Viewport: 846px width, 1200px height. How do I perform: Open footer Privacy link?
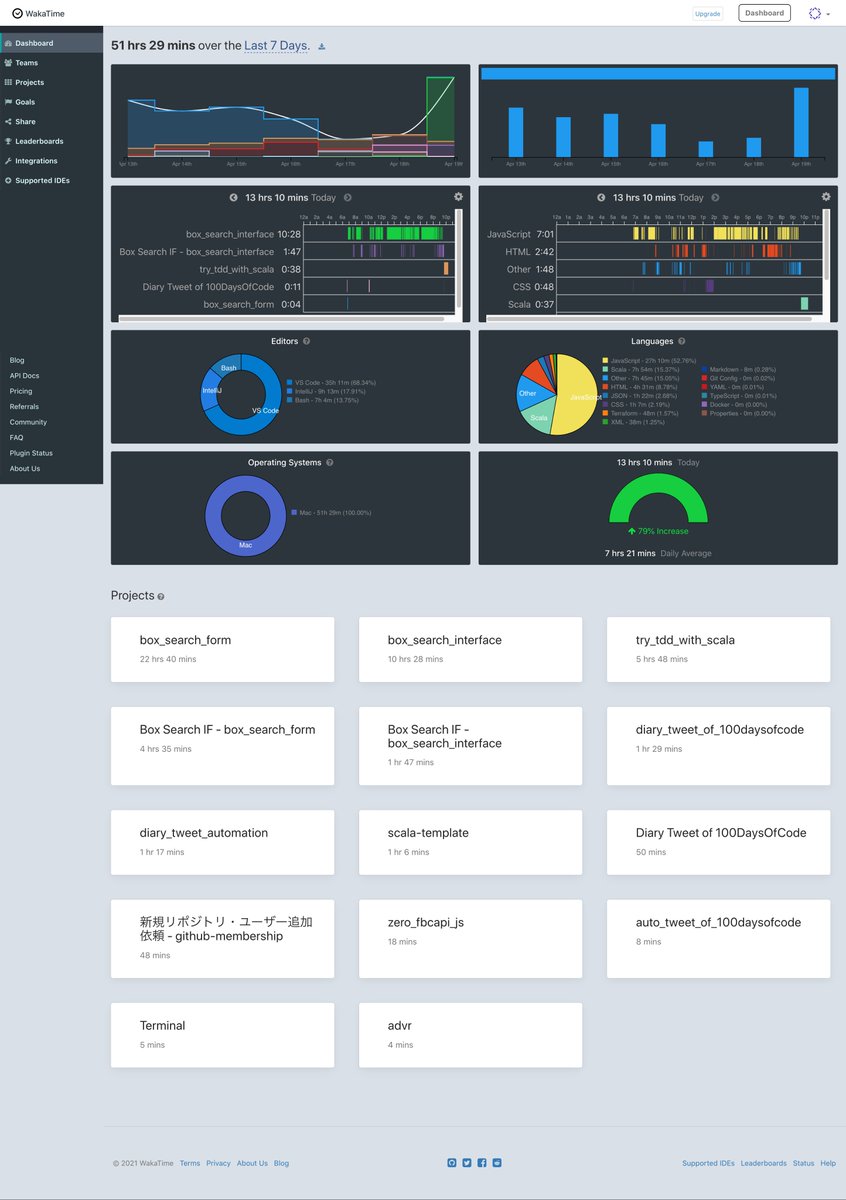pos(218,1163)
